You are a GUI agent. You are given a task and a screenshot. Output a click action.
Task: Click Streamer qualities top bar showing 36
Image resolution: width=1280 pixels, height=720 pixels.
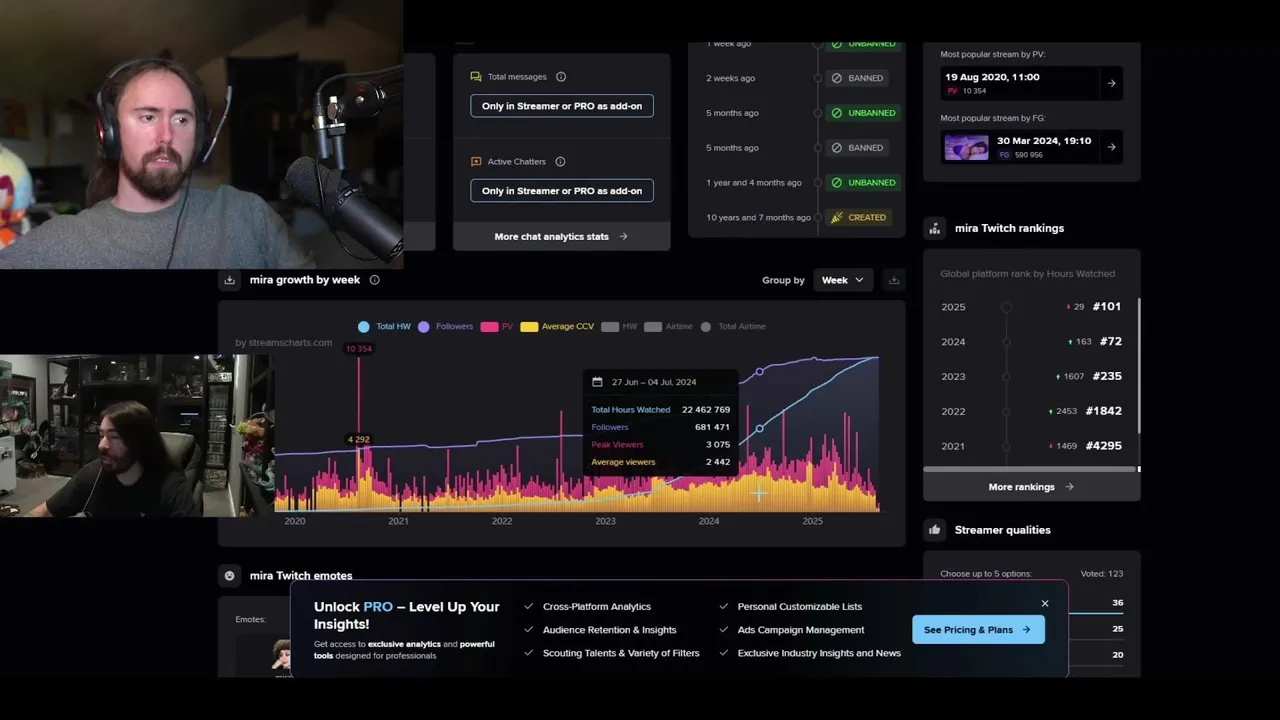pos(1096,603)
